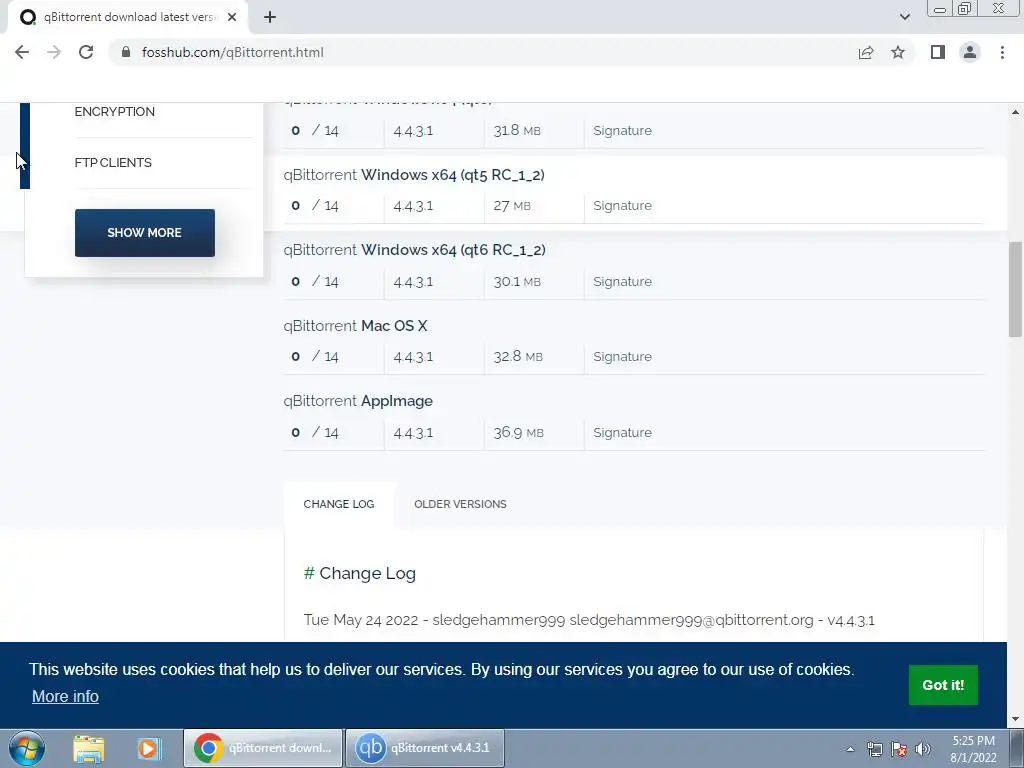Image resolution: width=1024 pixels, height=768 pixels.
Task: Click the page vertical scrollbar thumb
Action: 1015,289
